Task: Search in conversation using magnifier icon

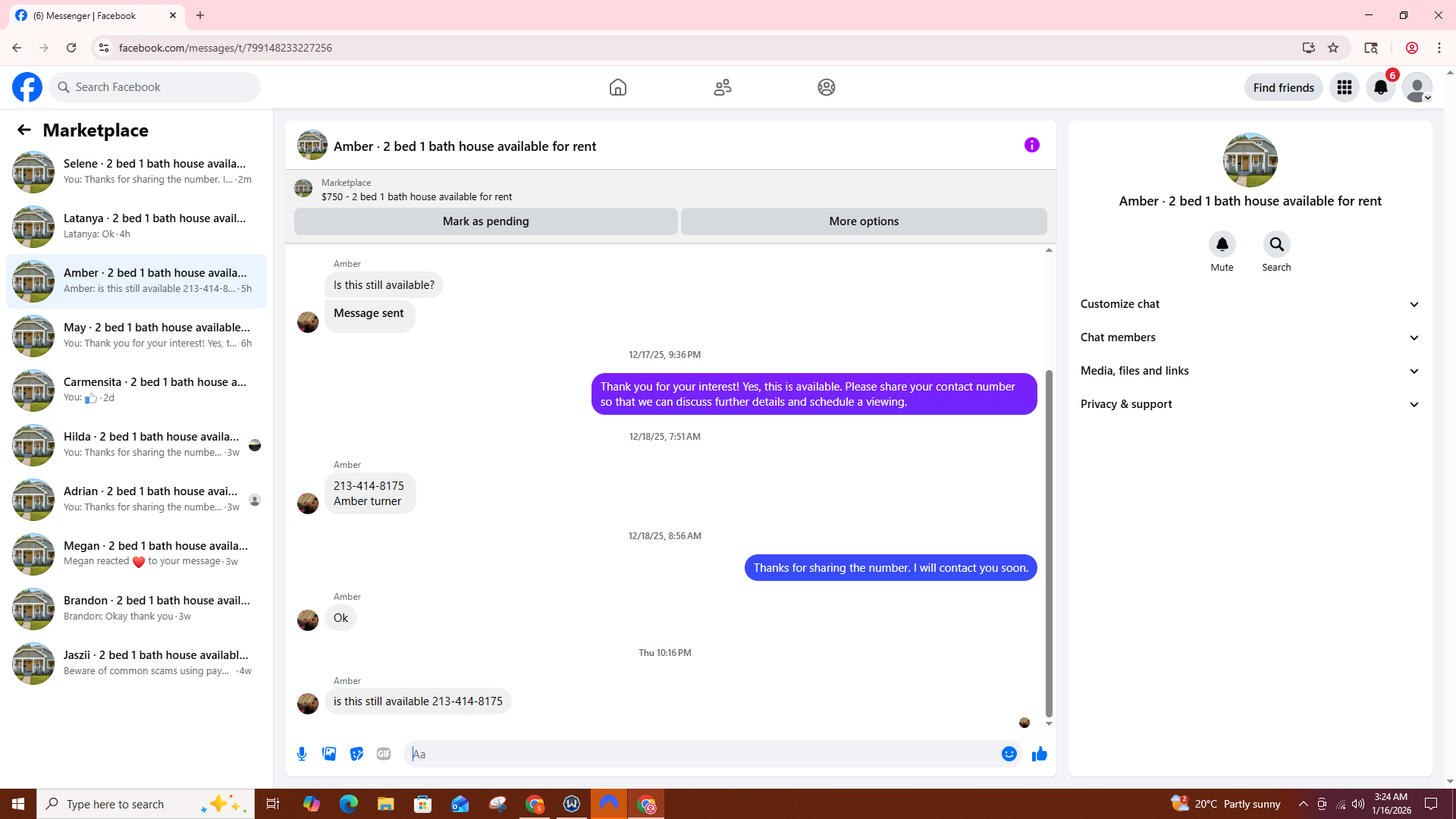Action: coord(1276,244)
